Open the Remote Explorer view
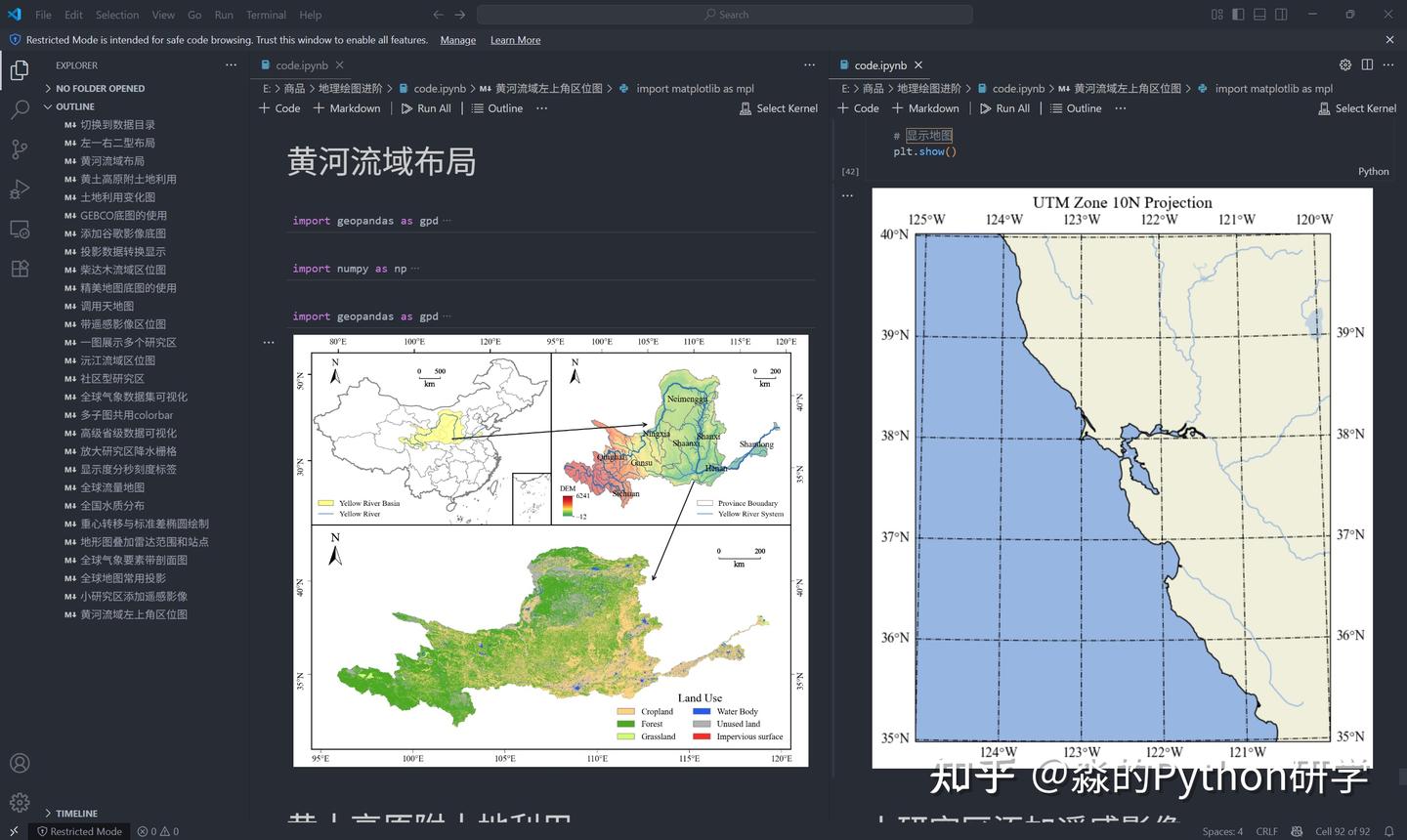Image resolution: width=1407 pixels, height=840 pixels. tap(20, 230)
